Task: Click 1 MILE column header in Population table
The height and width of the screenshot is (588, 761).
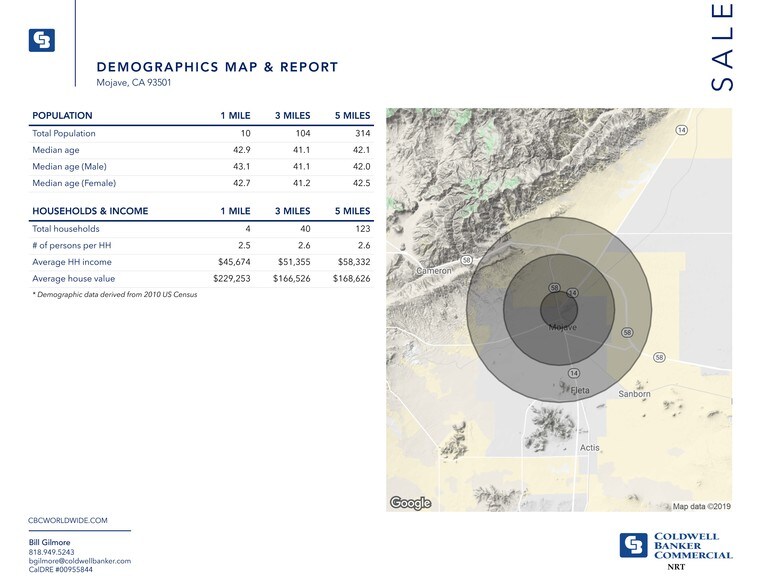Action: [235, 115]
